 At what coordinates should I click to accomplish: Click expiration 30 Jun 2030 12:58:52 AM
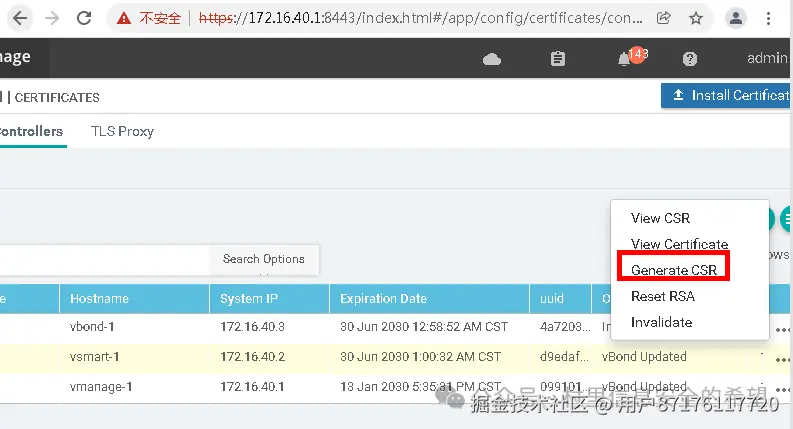pos(424,327)
